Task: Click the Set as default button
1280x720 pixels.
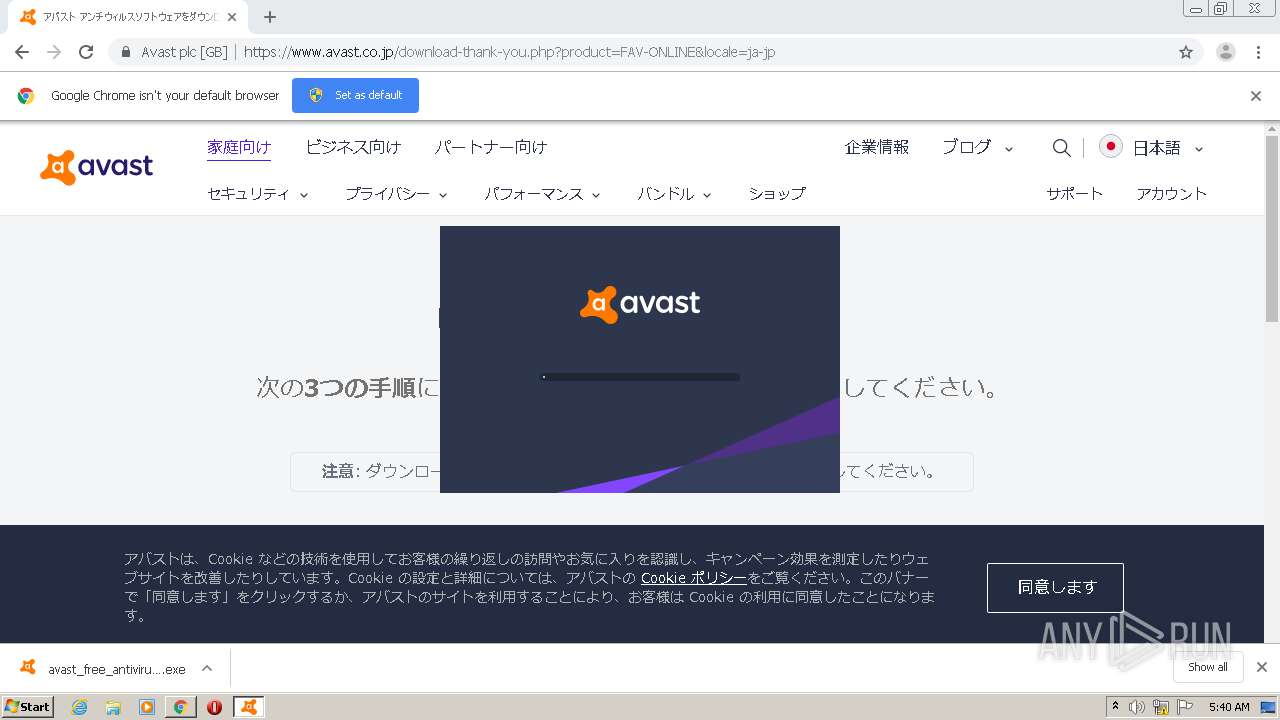Action: pyautogui.click(x=355, y=95)
